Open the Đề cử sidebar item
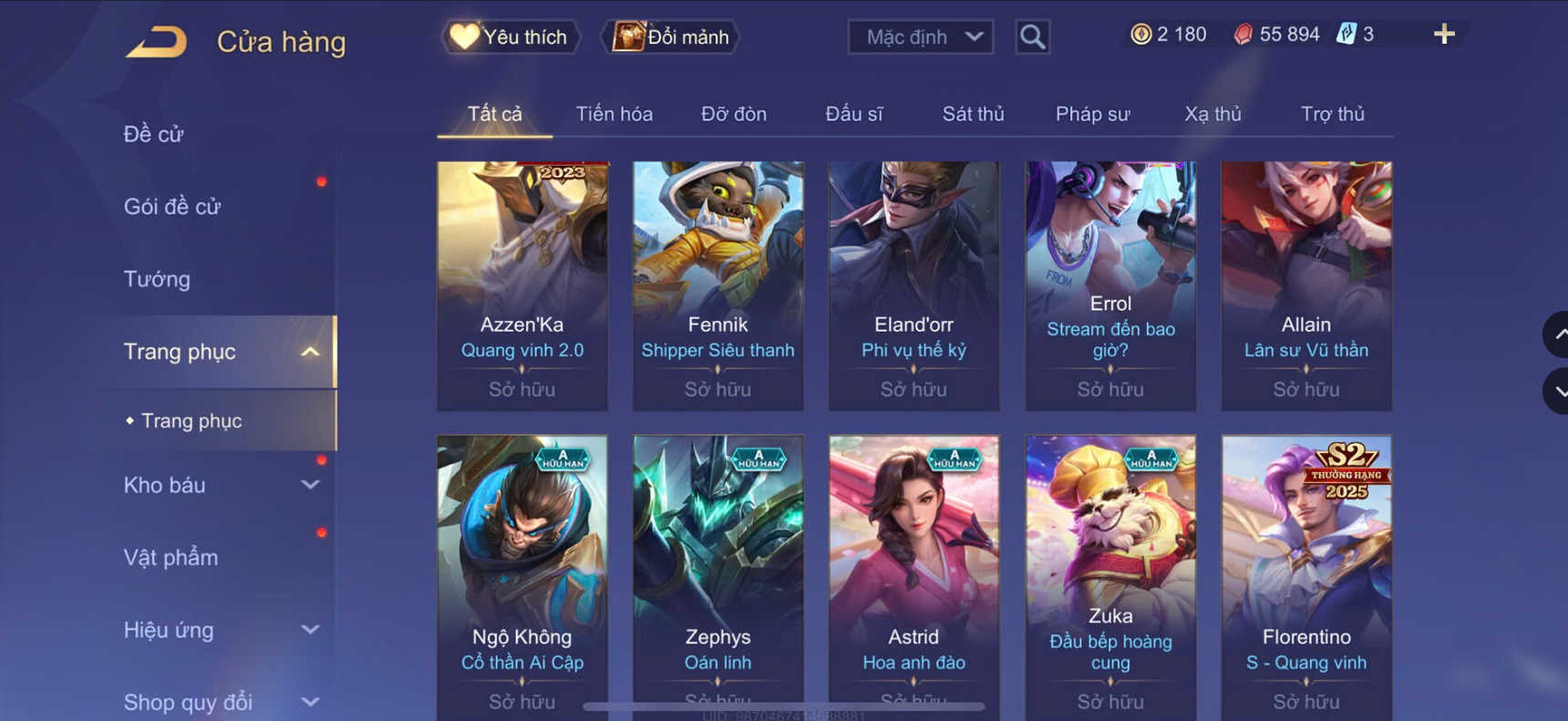The image size is (1568, 721). (x=153, y=134)
